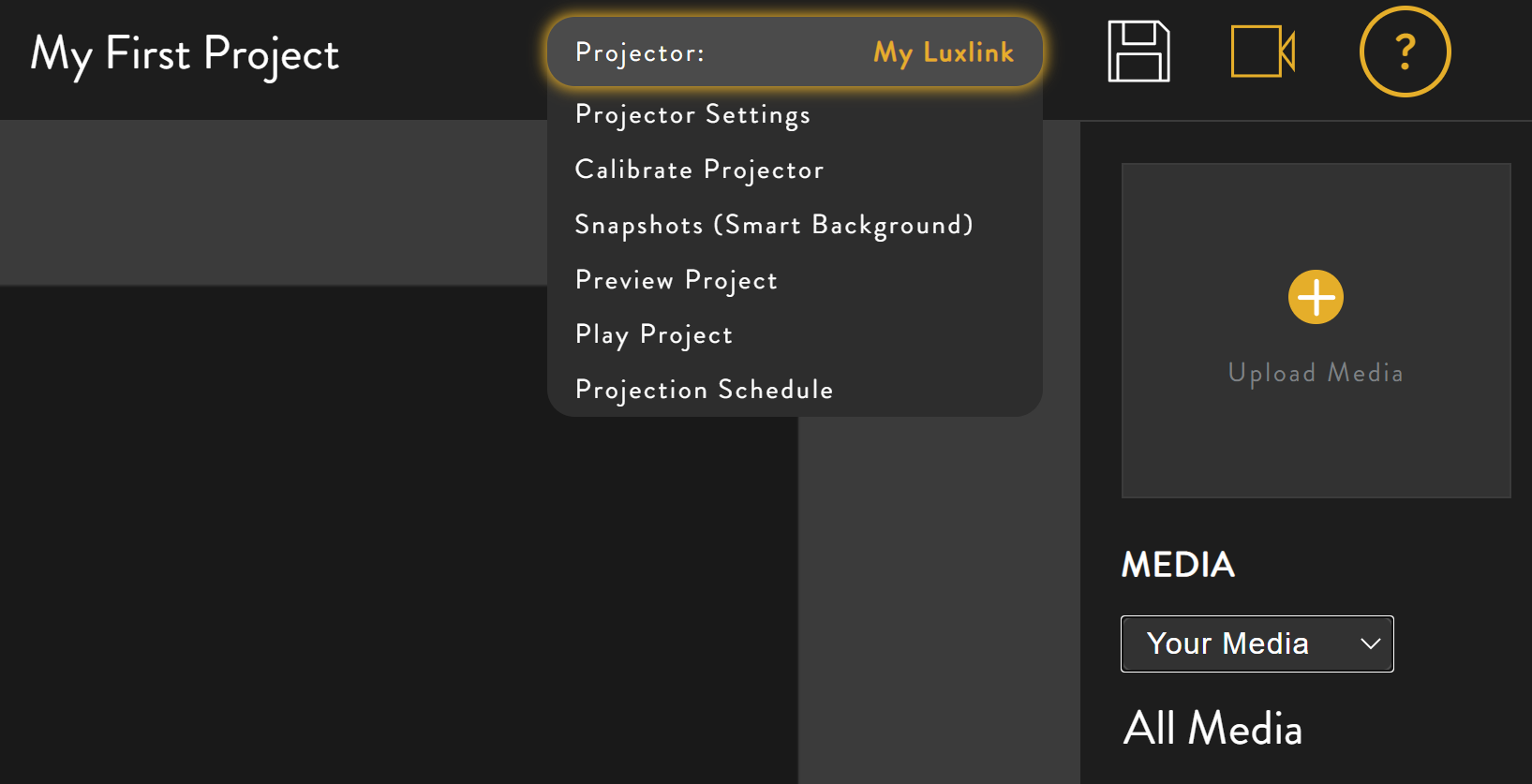Select the All Media heading
Screen dimensions: 1532x784
(x=1212, y=729)
